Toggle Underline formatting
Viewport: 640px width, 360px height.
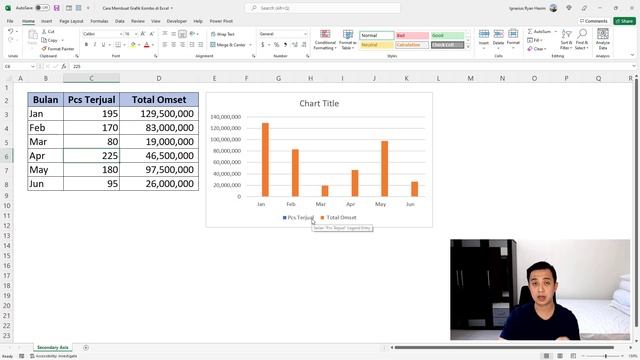click(x=103, y=44)
